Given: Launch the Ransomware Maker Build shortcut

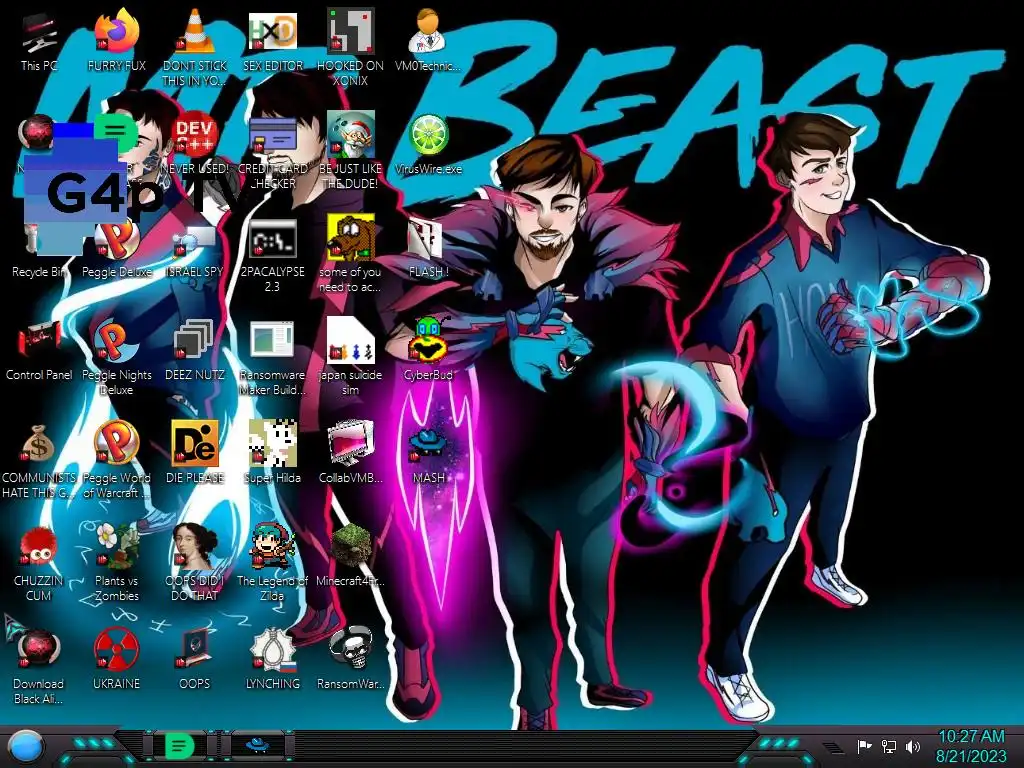Looking at the screenshot, I should pos(273,357).
